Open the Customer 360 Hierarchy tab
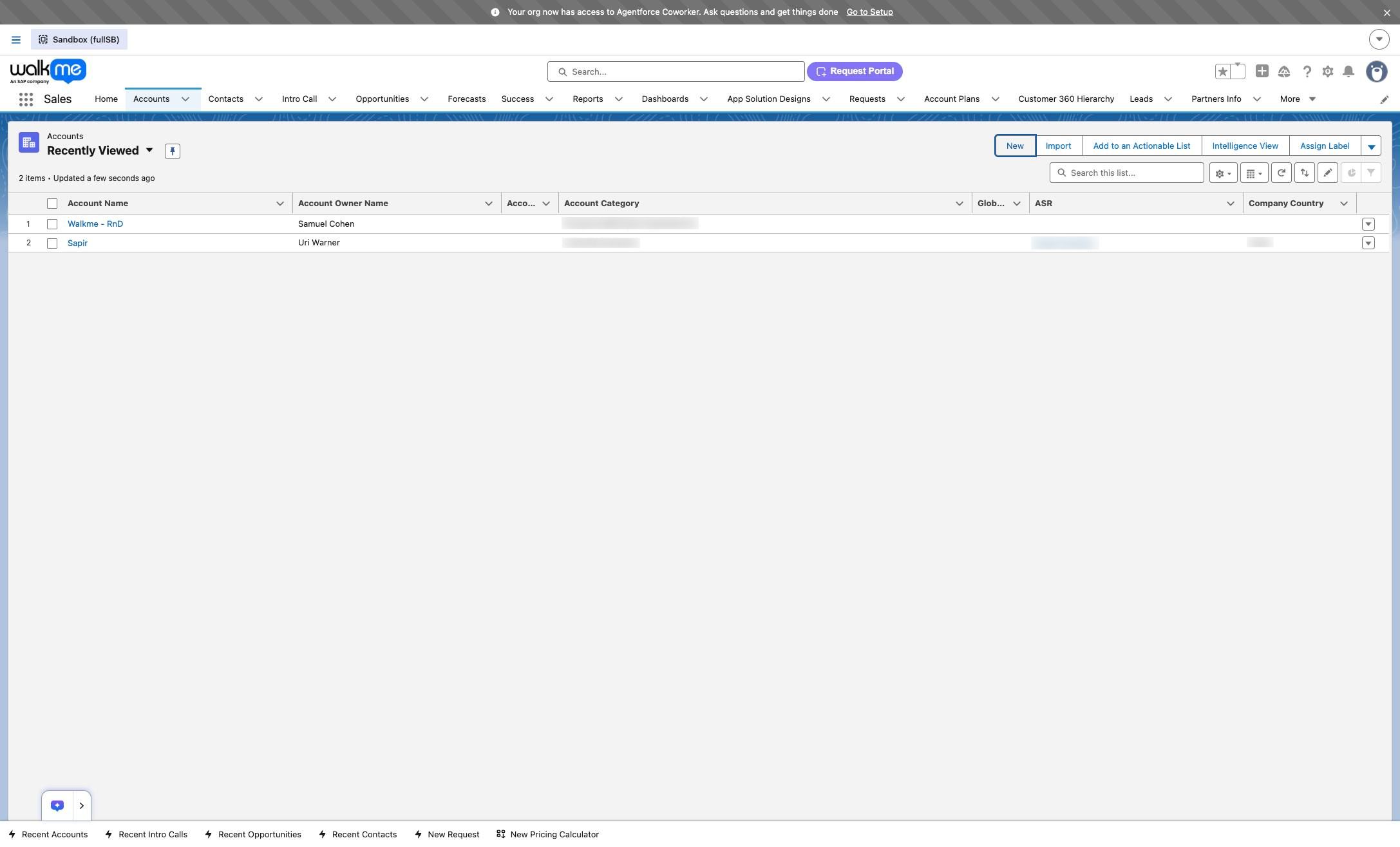The width and height of the screenshot is (1400, 847). (1066, 99)
